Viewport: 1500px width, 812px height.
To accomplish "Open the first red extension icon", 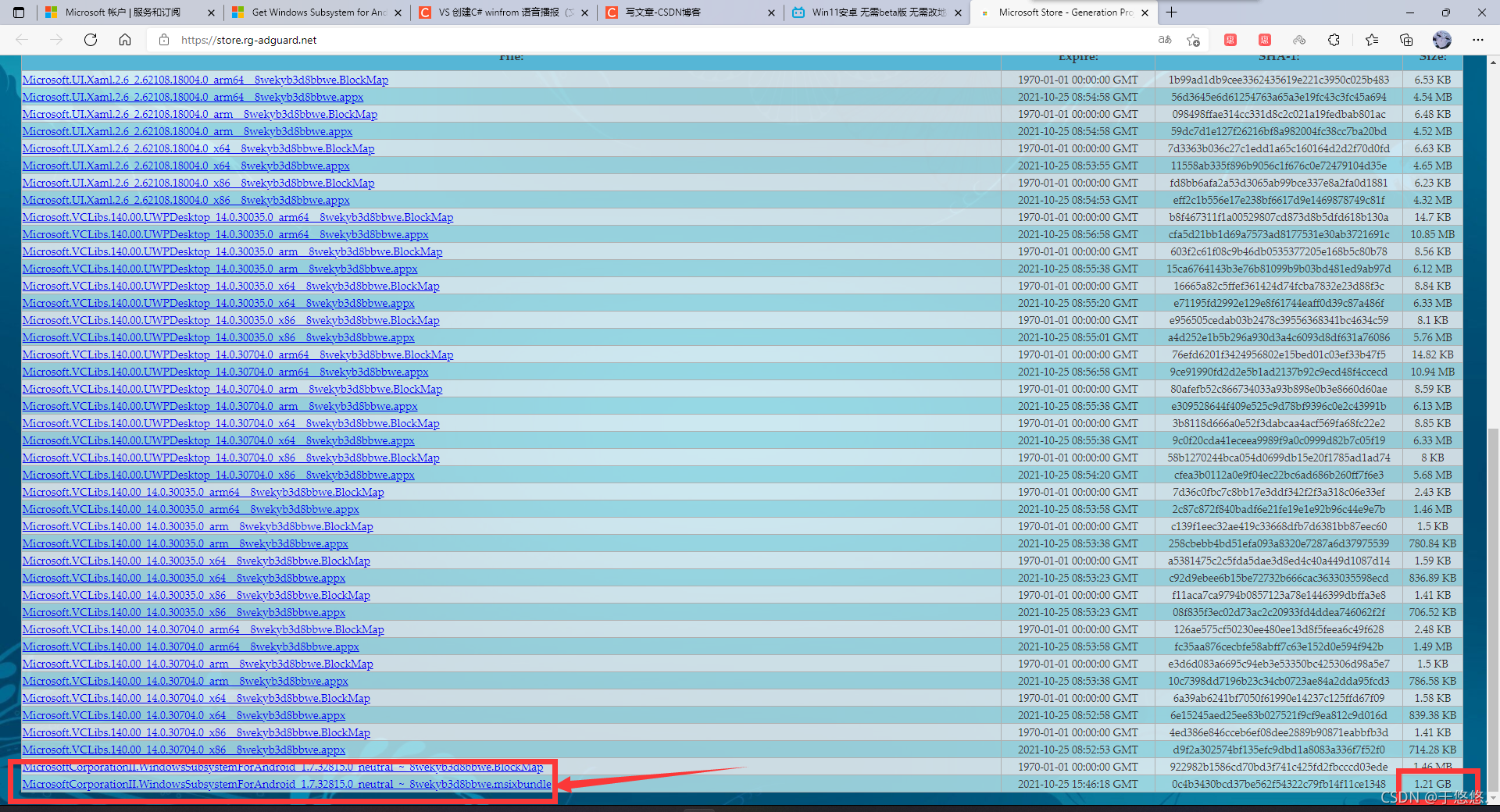I will tap(1230, 40).
